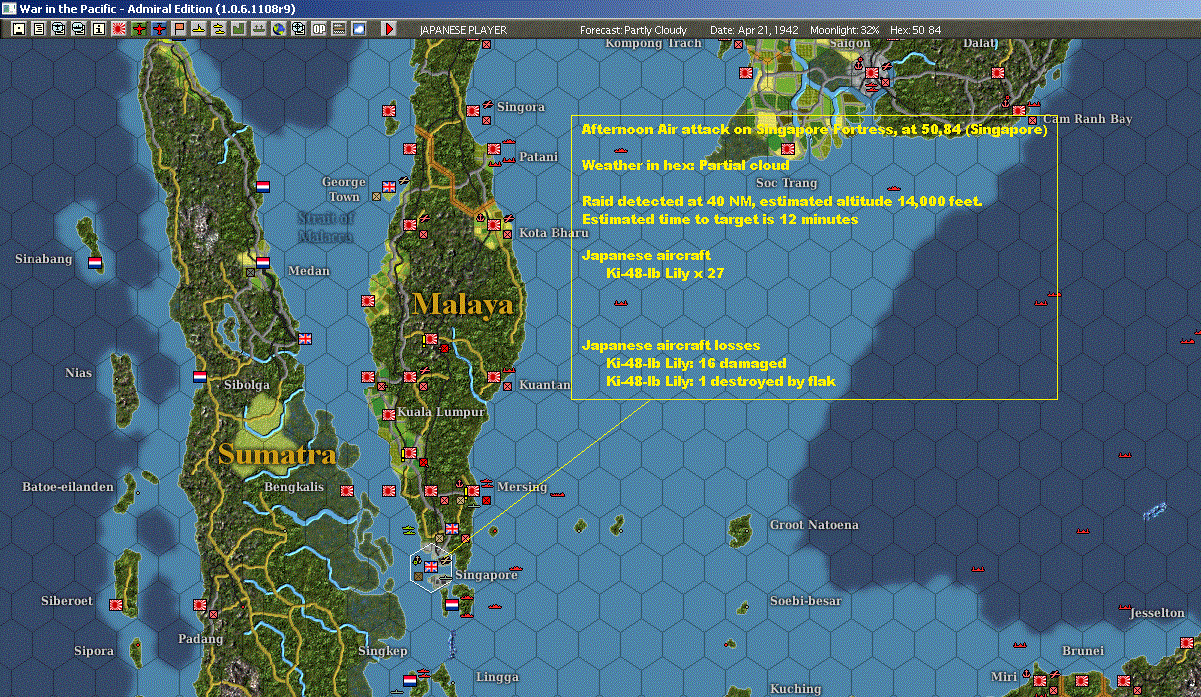Click the Sumatra region label
Viewport: 1201px width, 697px height.
[x=277, y=455]
